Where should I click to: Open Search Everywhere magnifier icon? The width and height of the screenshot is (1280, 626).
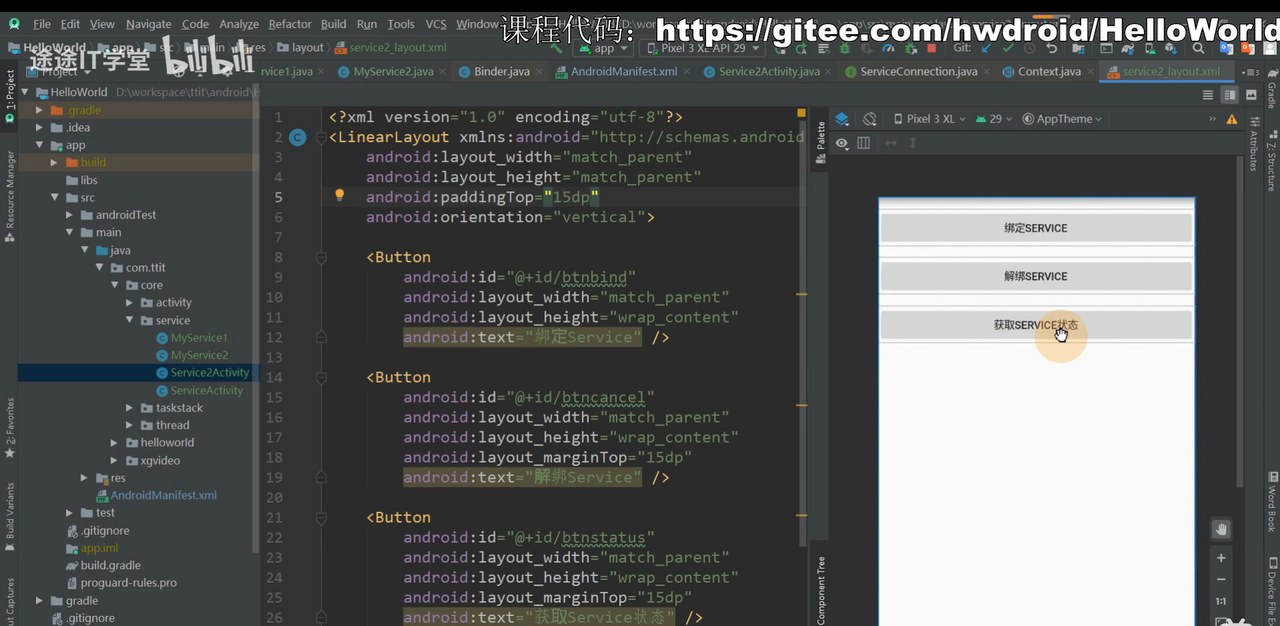[x=1198, y=48]
